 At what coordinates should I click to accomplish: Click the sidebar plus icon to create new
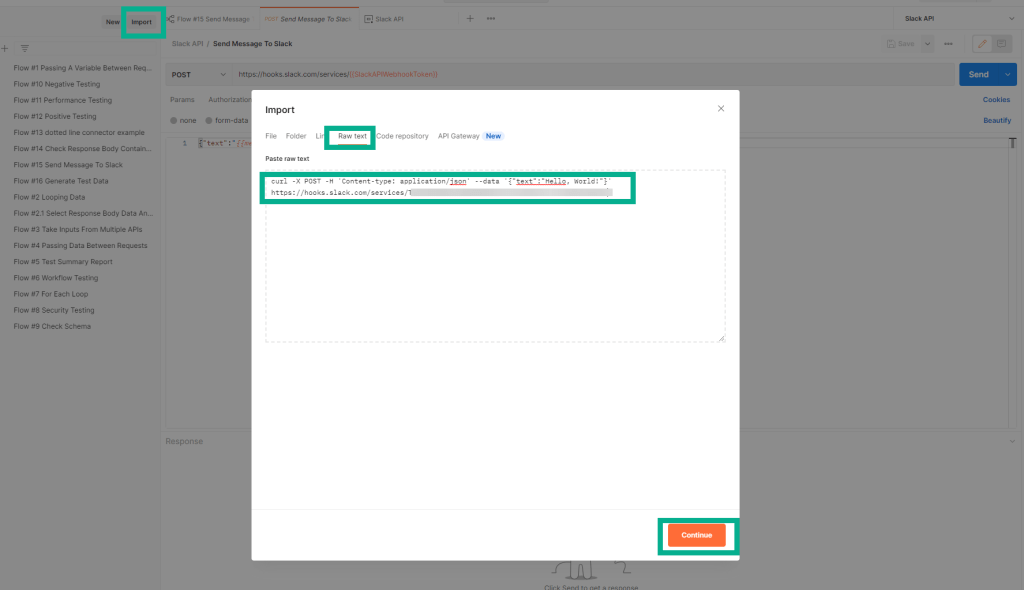pos(5,48)
